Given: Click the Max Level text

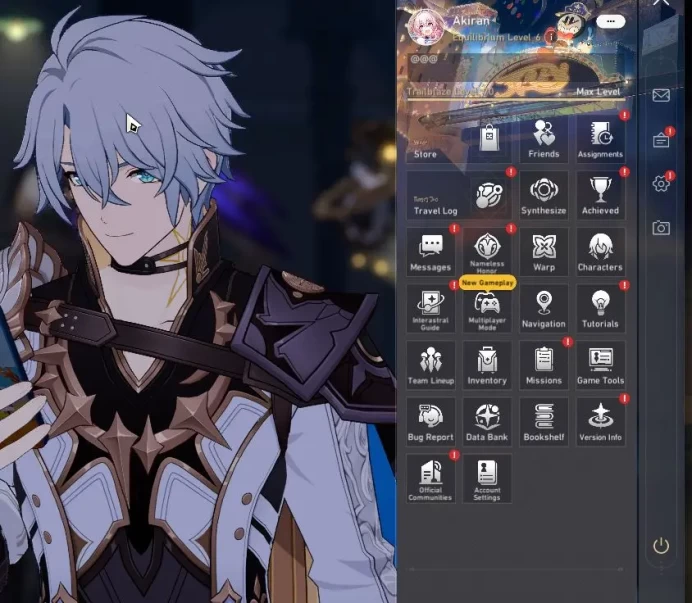Looking at the screenshot, I should 598,92.
